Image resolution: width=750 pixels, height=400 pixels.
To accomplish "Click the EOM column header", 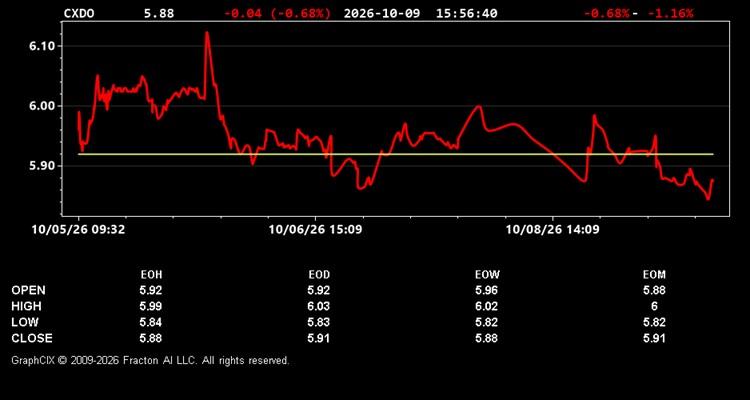I will (x=654, y=275).
